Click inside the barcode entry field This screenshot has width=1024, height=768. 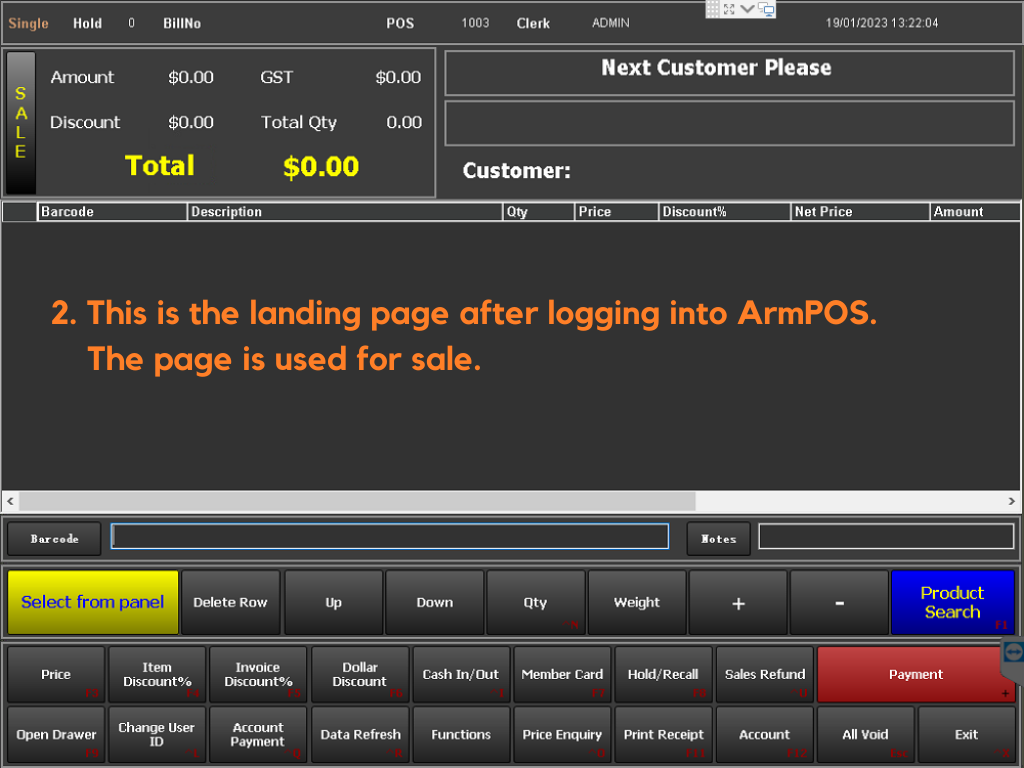390,536
